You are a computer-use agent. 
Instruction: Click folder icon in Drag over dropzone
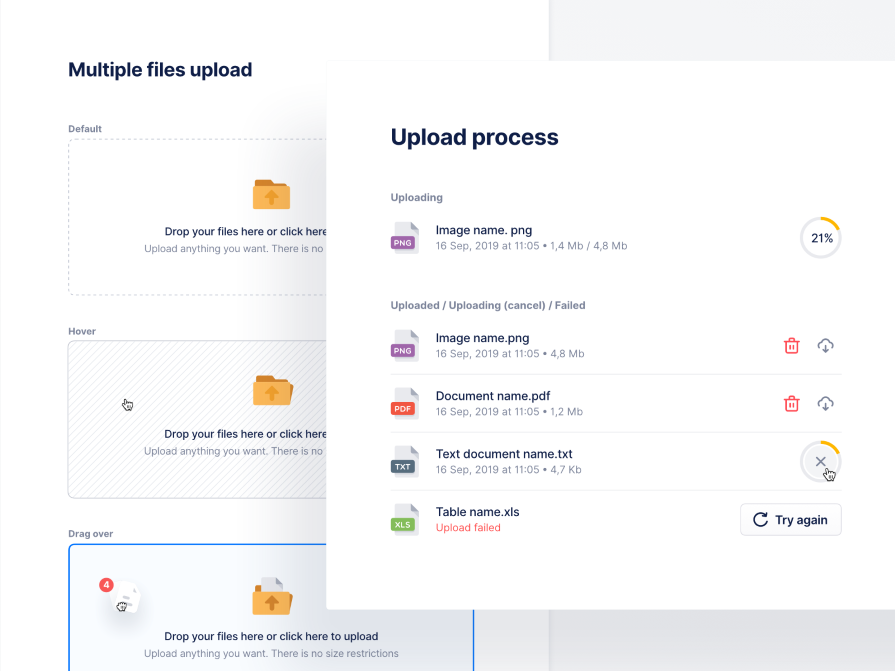[272, 597]
